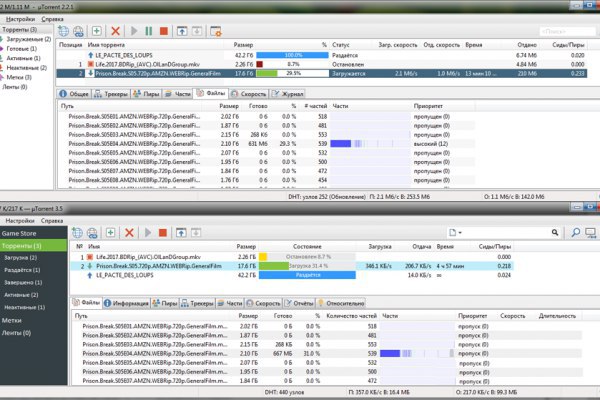The height and width of the screenshot is (400, 600).
Task: Open Preferences icon in µTorrent 2.2.1 toolbar
Action: [216, 31]
